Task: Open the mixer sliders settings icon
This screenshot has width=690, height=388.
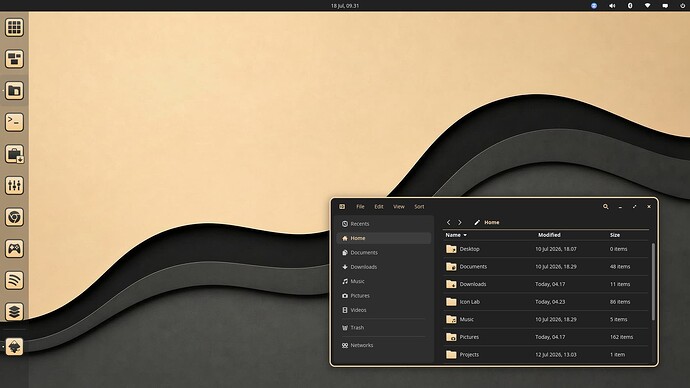Action: pos(14,185)
